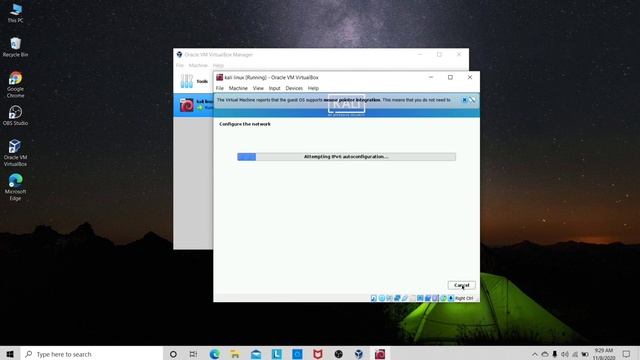Click the taskbar search box

pyautogui.click(x=91, y=354)
